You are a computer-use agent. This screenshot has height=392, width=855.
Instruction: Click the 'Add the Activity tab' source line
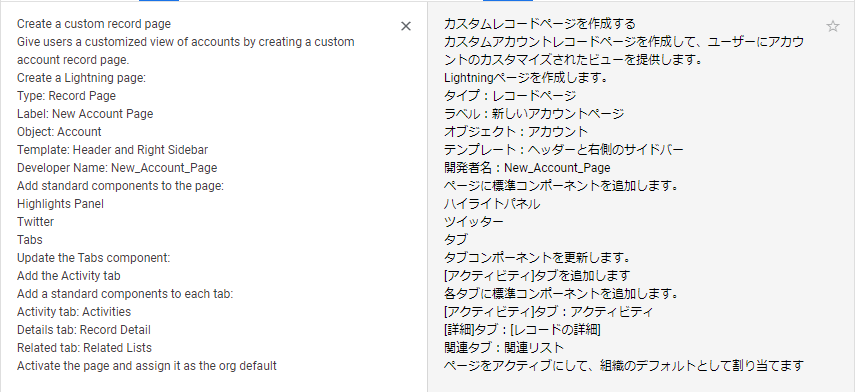[69, 276]
